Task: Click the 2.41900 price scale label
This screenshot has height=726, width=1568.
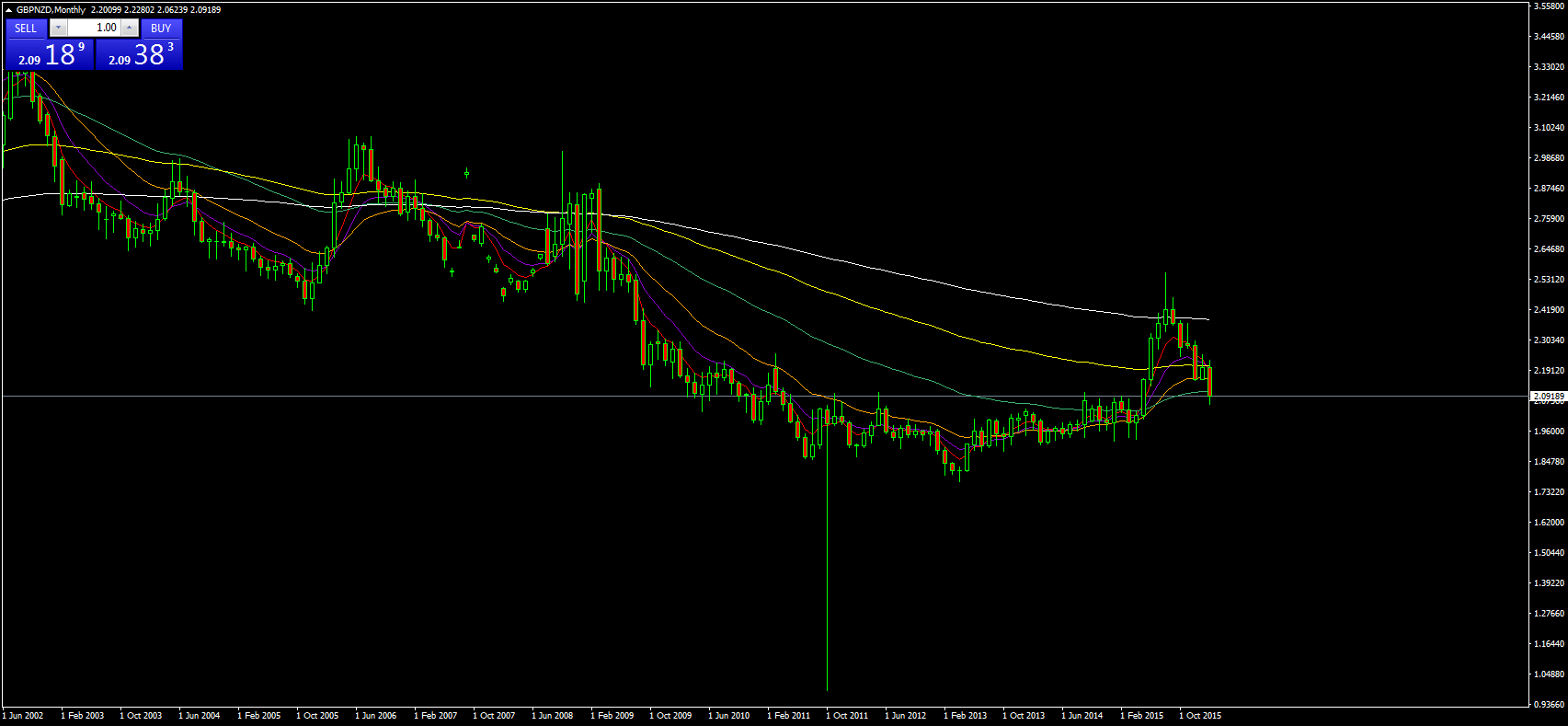Action: 1549,310
